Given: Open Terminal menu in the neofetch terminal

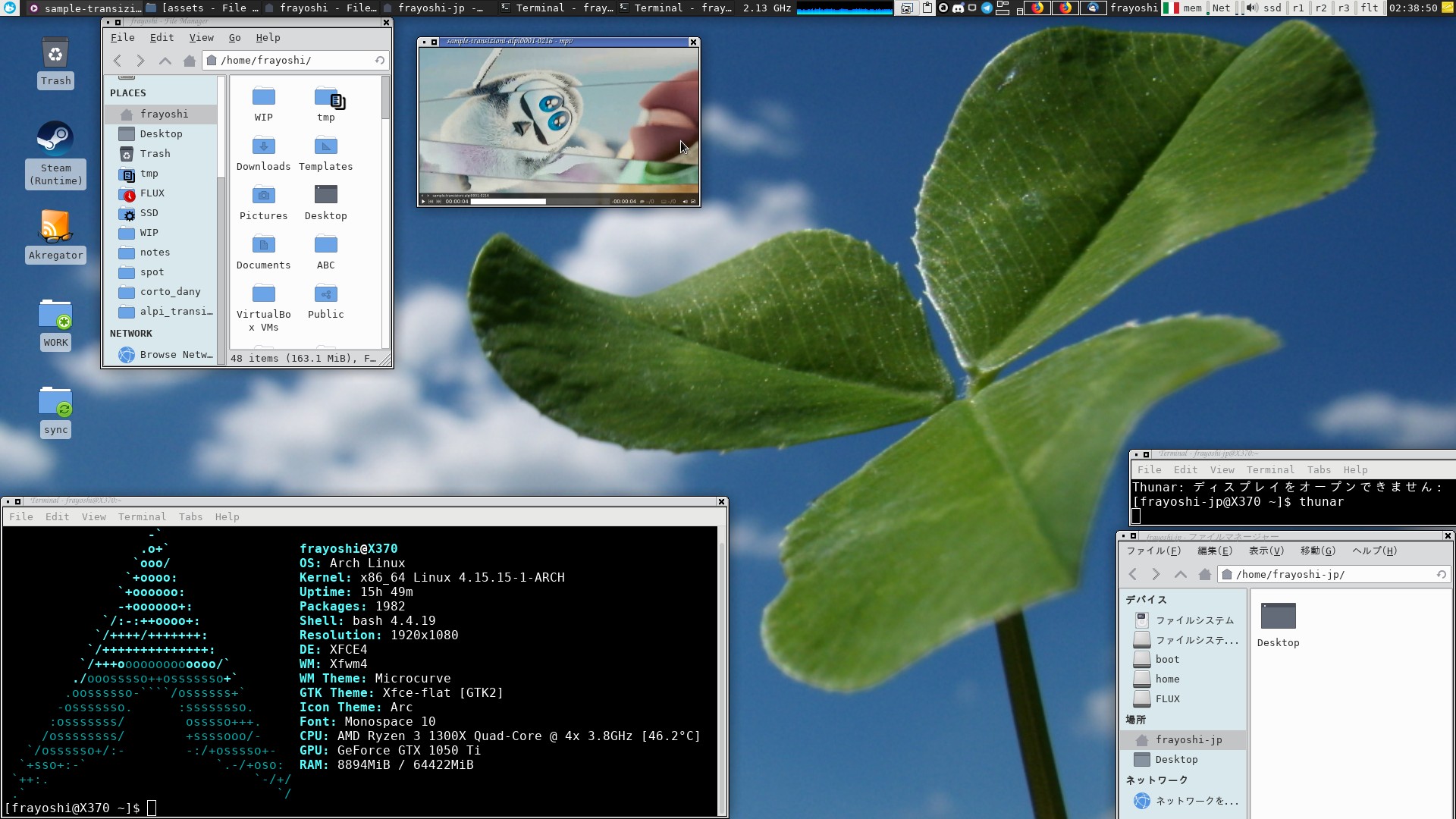Looking at the screenshot, I should [142, 517].
